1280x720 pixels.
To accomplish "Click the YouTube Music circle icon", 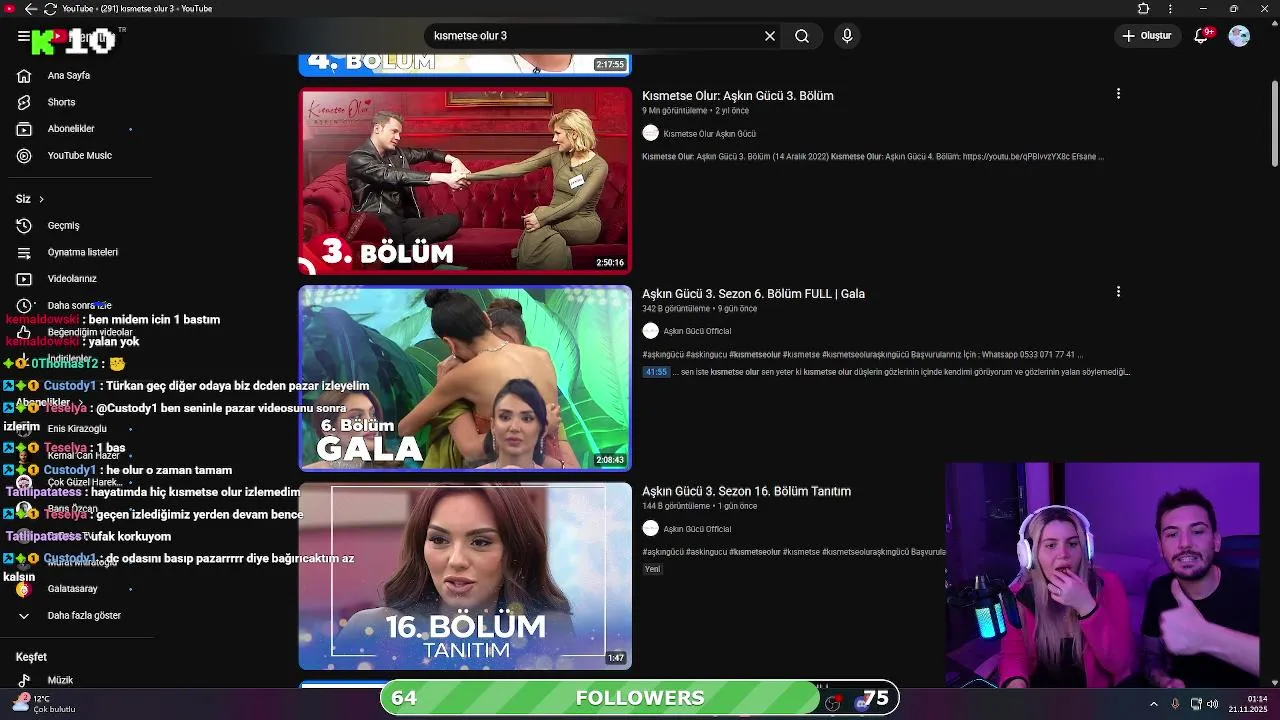I will pos(24,155).
